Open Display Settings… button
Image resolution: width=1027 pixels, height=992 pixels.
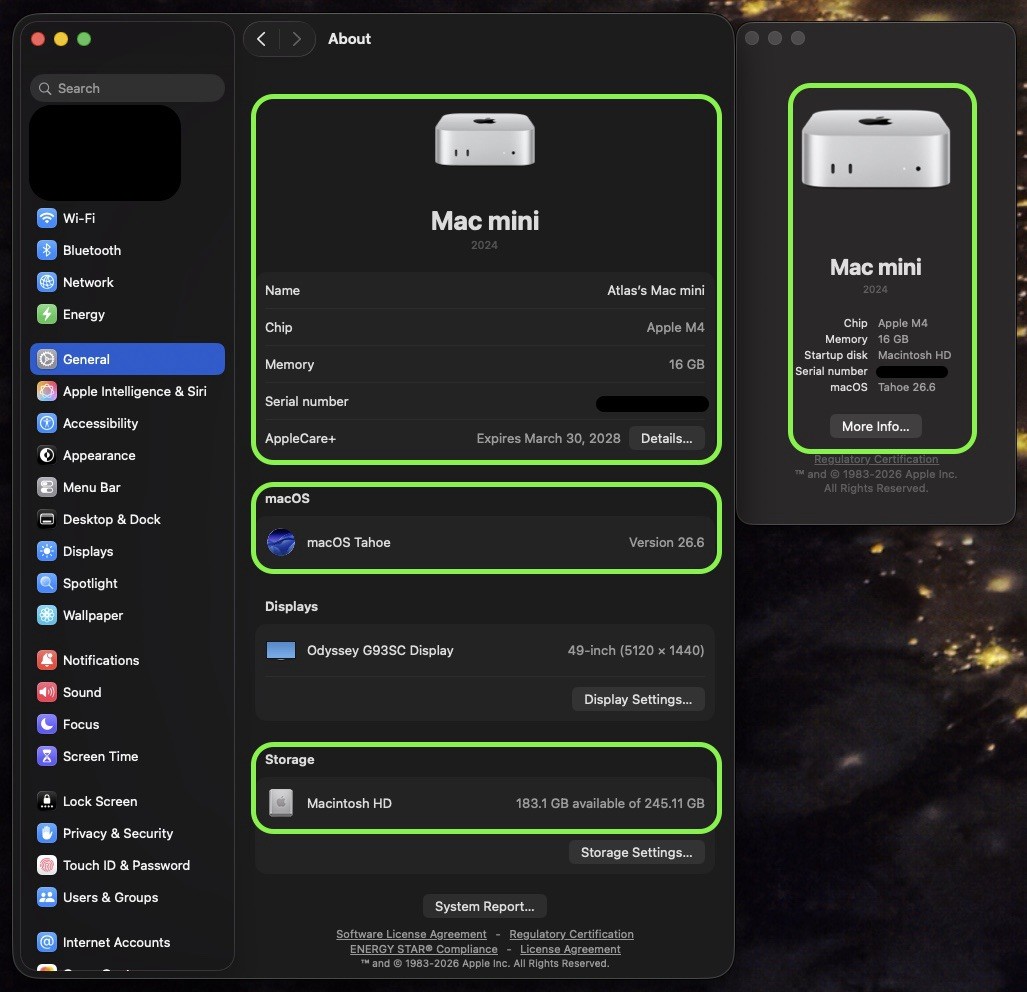tap(638, 699)
